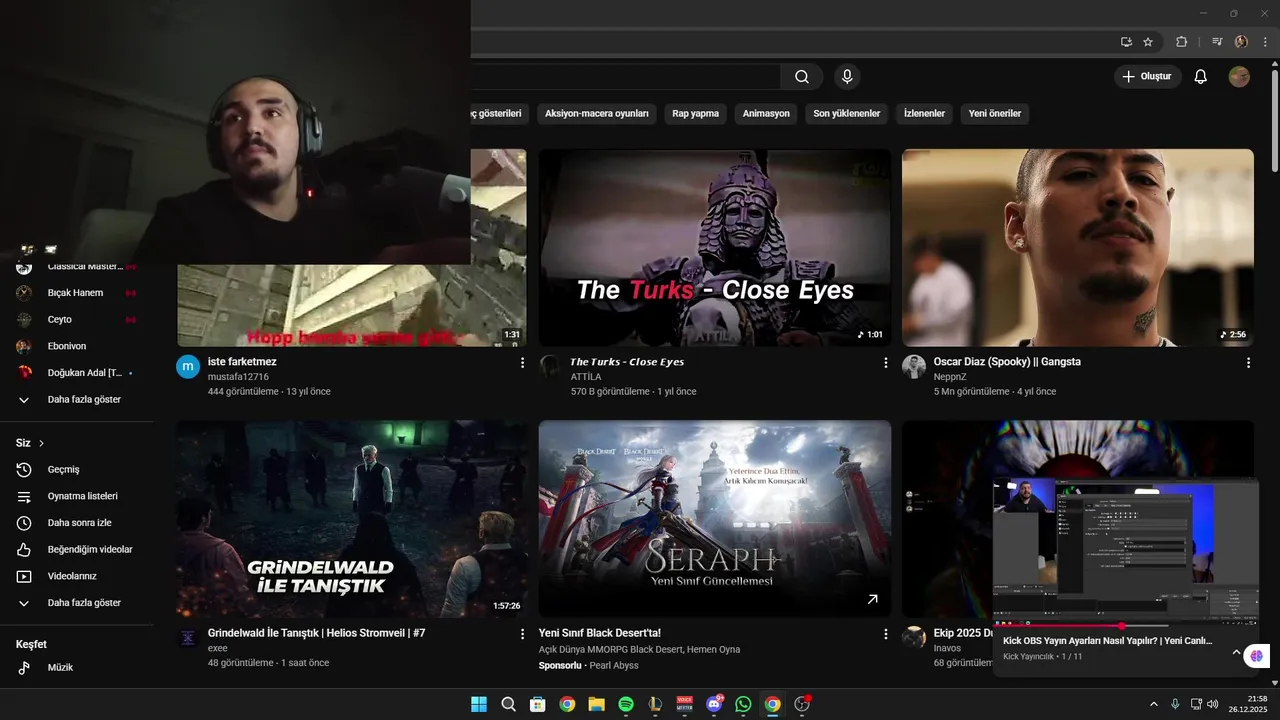The height and width of the screenshot is (720, 1280).
Task: Open Videolarınız play icon
Action: coord(25,576)
